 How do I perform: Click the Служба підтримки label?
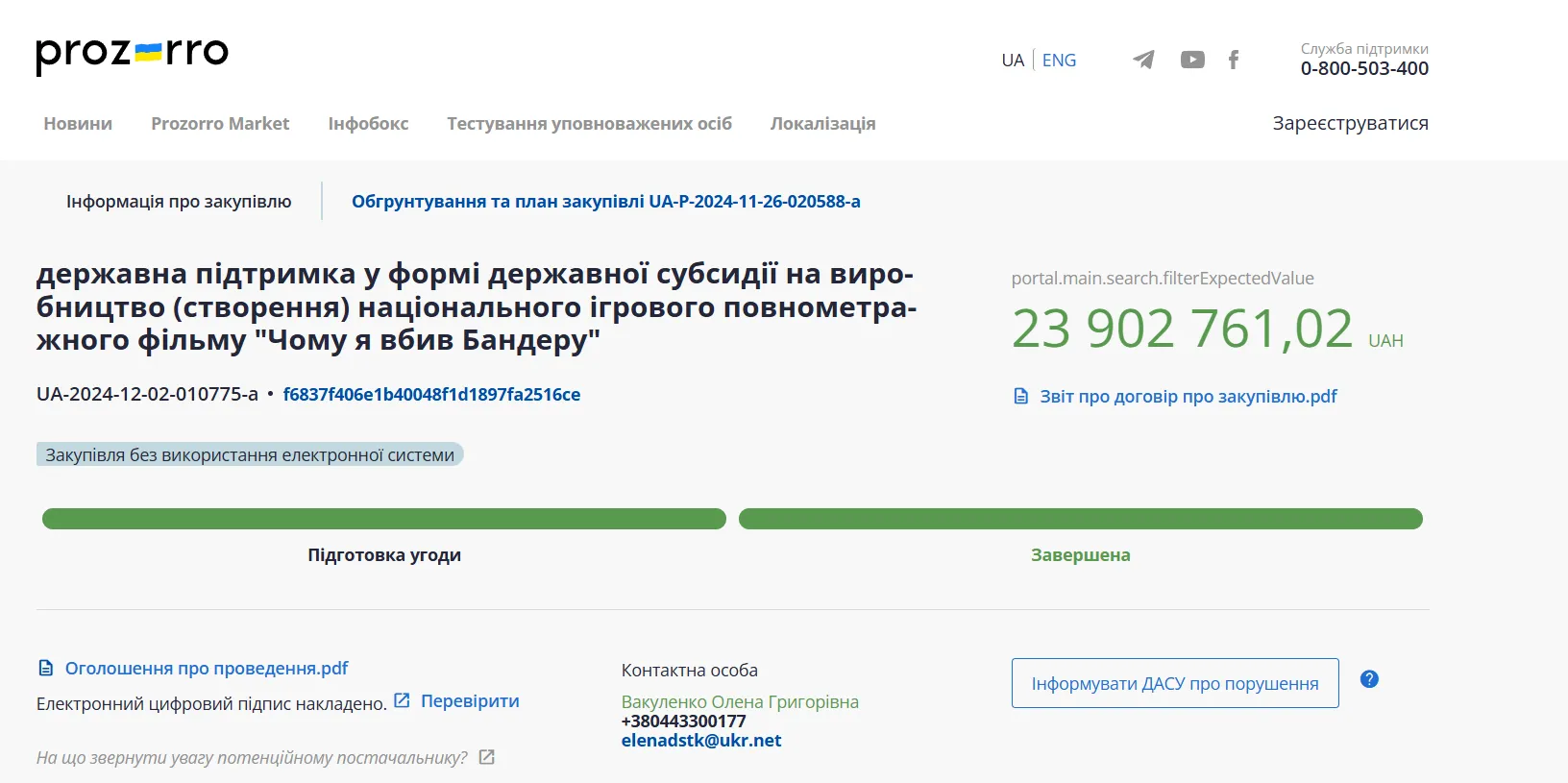[1364, 48]
